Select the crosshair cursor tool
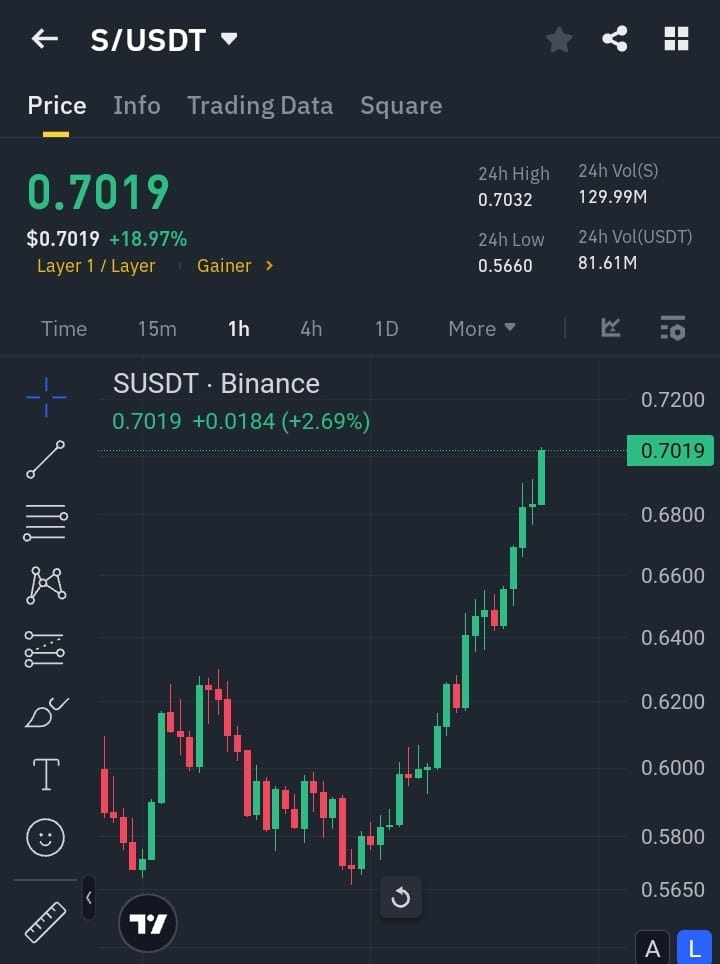720x964 pixels. click(x=46, y=397)
